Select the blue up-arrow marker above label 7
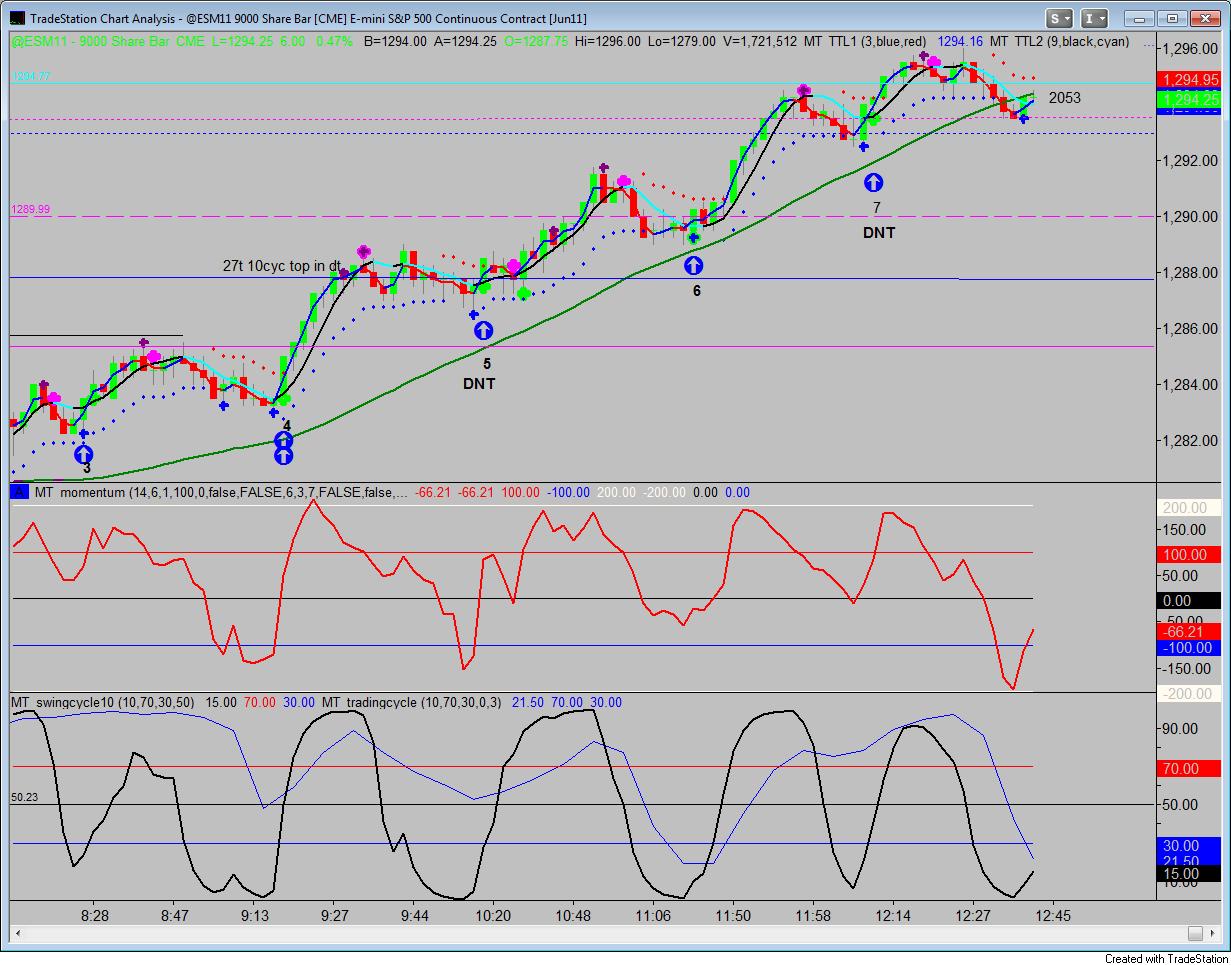The height and width of the screenshot is (965, 1231). tap(873, 182)
